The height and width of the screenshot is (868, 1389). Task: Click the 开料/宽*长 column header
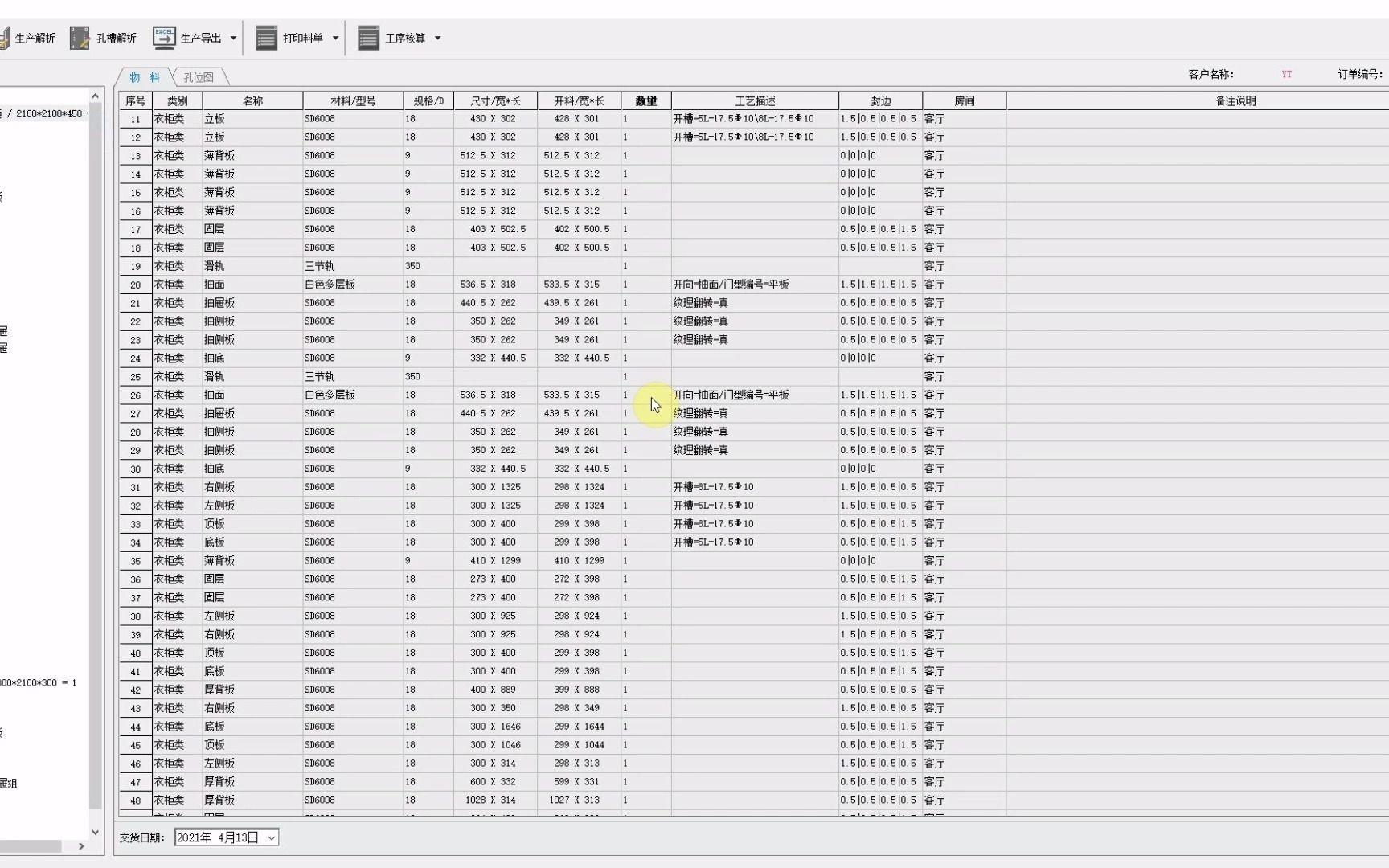(x=579, y=100)
